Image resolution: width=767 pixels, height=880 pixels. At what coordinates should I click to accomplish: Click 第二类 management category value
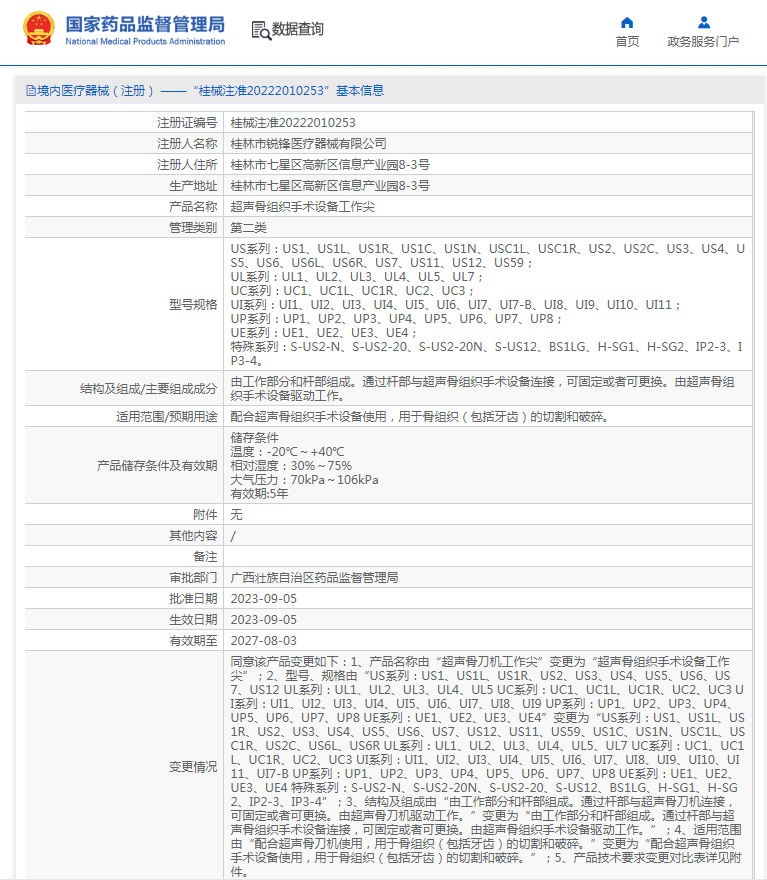pyautogui.click(x=249, y=228)
